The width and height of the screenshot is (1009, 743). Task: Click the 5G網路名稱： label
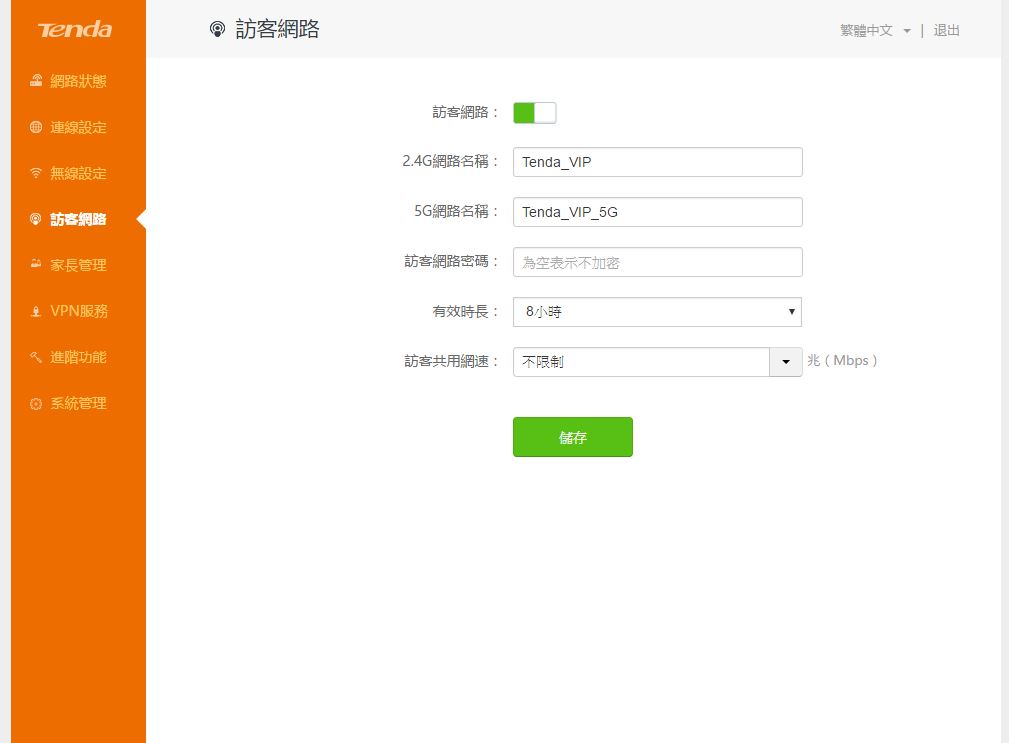tap(456, 212)
